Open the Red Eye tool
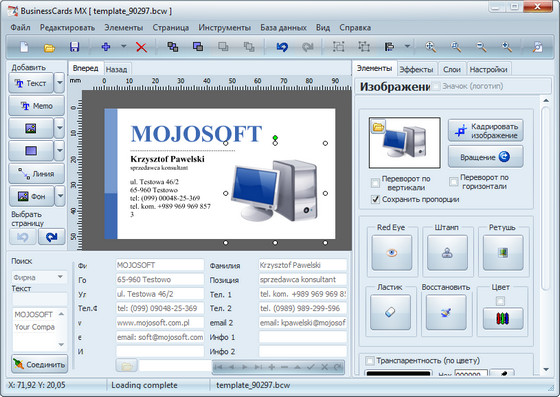This screenshot has height=397, width=560. [392, 252]
